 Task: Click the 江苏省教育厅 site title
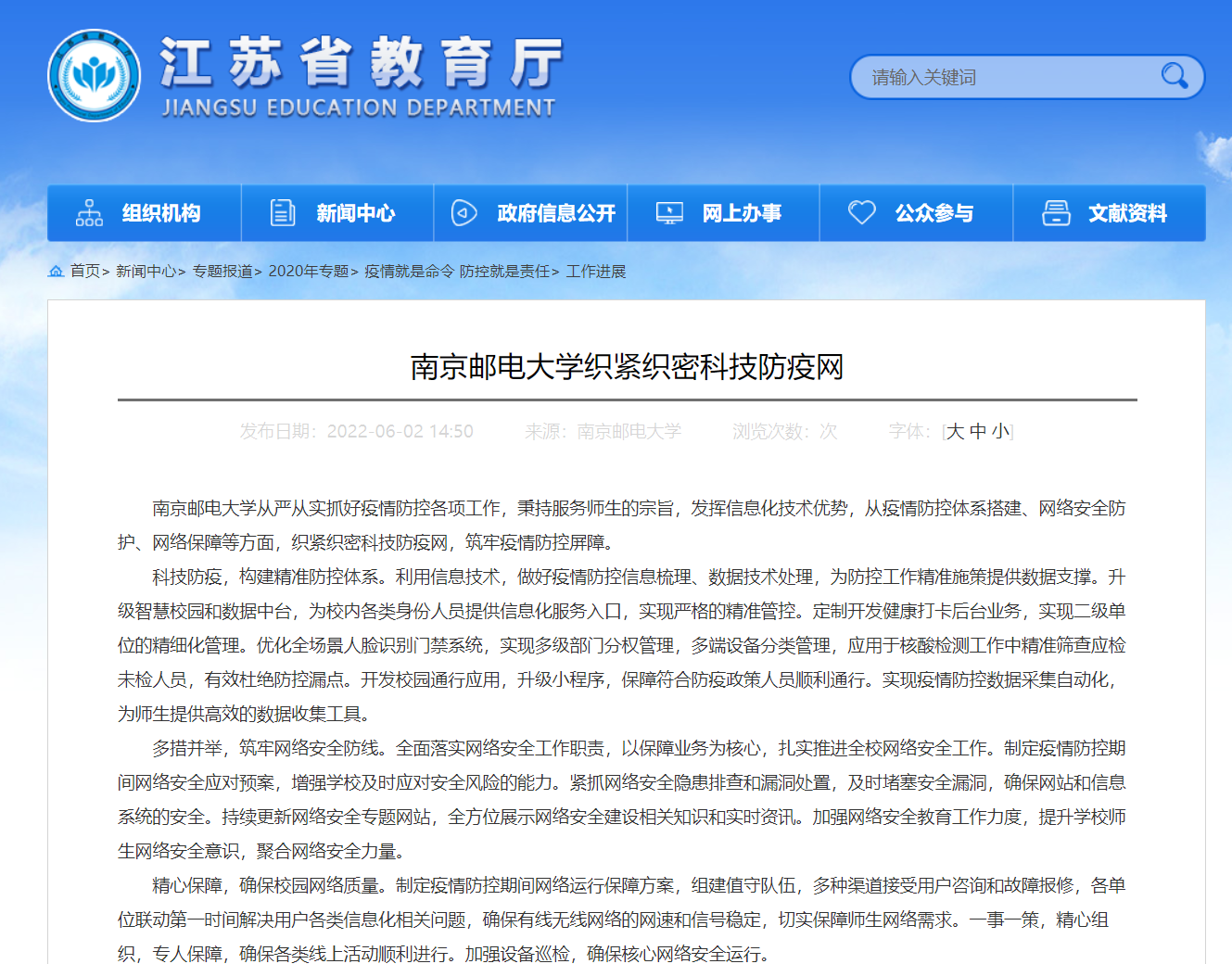tap(362, 62)
